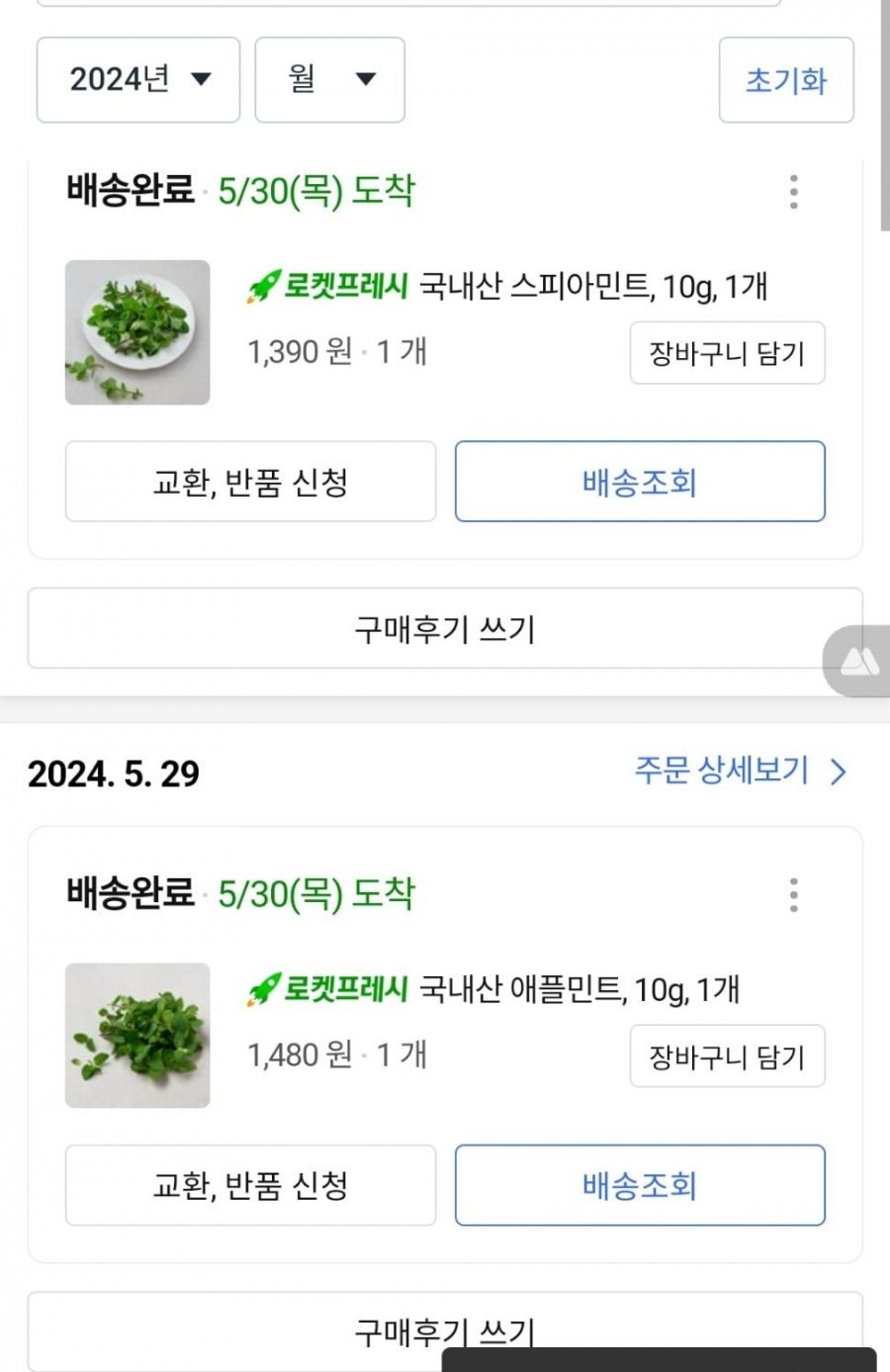Track spearmint delivery via 배송조회

point(640,482)
